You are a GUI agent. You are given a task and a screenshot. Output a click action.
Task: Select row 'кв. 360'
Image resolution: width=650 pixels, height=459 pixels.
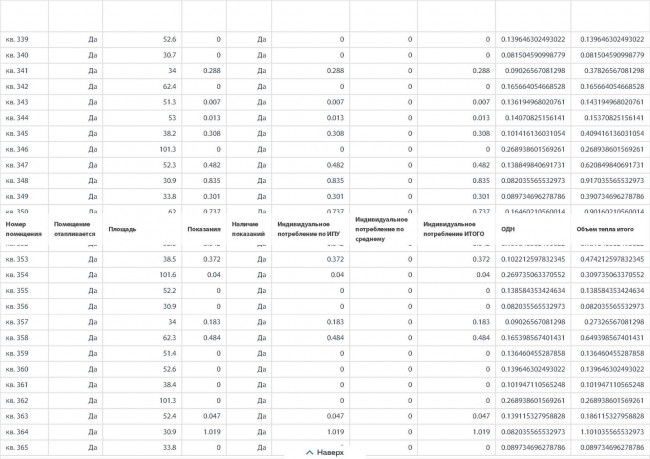coord(325,369)
